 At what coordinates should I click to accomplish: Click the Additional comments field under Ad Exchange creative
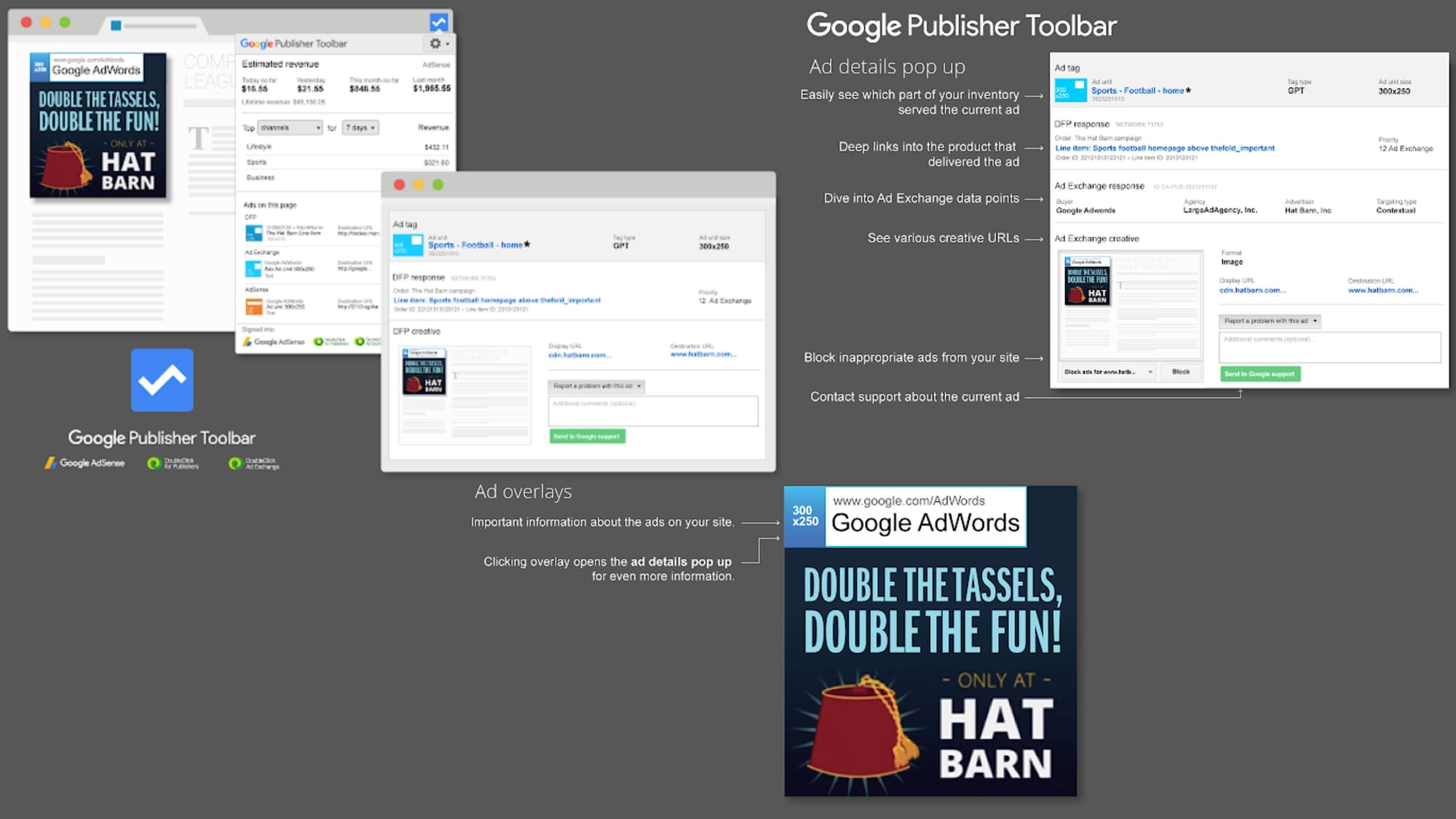coord(1329,347)
